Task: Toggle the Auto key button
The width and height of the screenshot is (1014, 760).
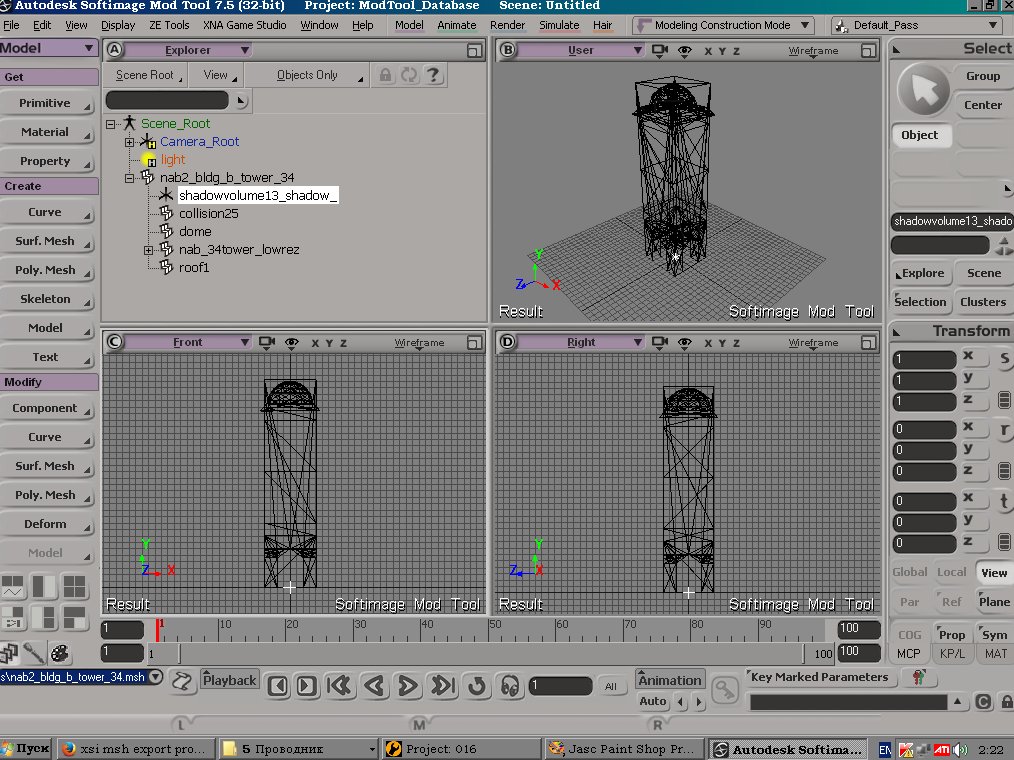Action: (x=653, y=701)
